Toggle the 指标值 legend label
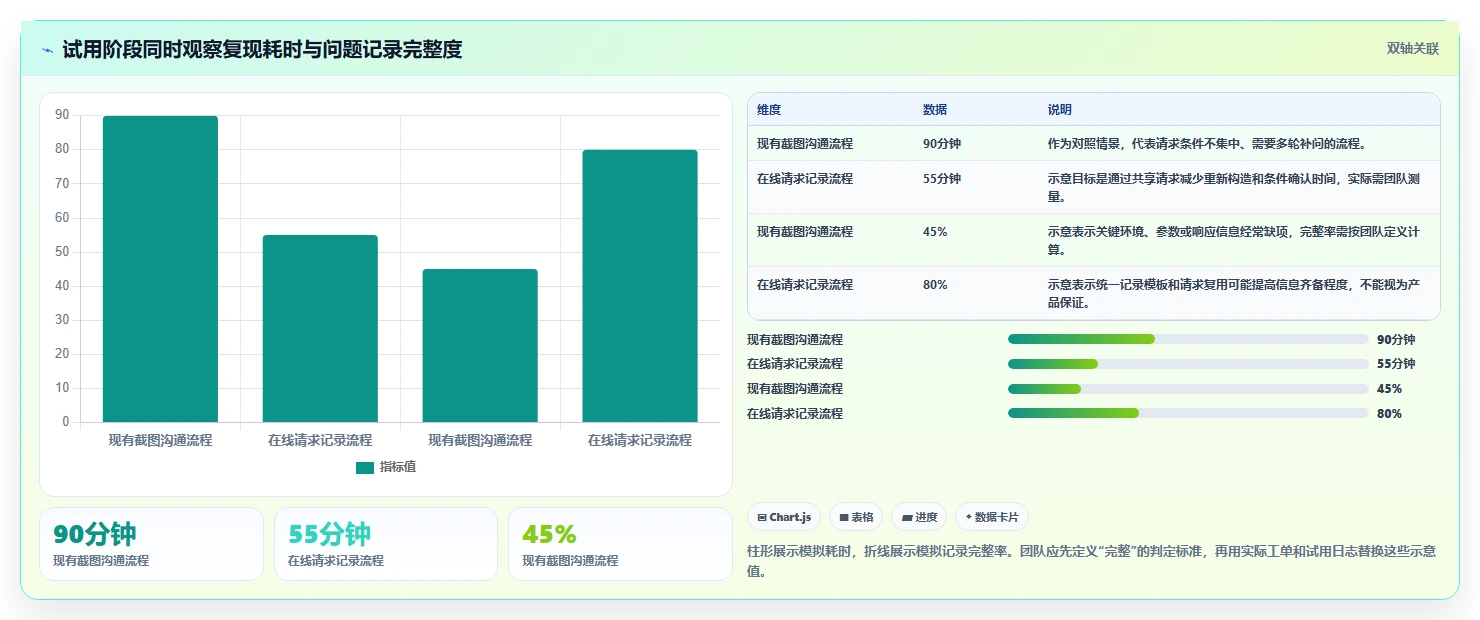 [x=398, y=467]
